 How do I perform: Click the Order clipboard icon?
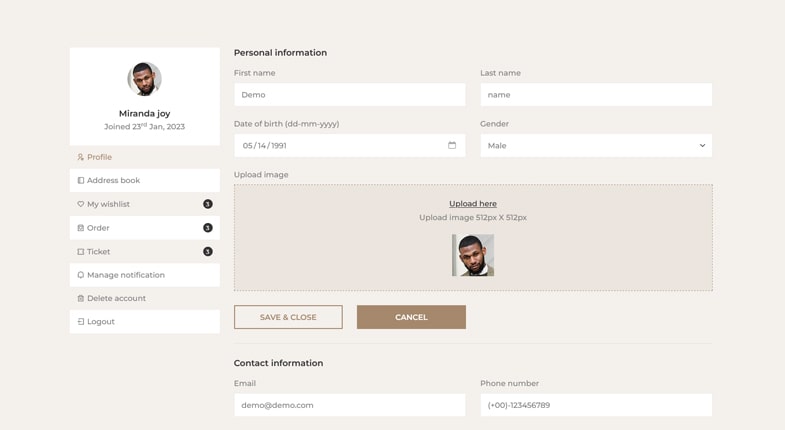[x=81, y=228]
